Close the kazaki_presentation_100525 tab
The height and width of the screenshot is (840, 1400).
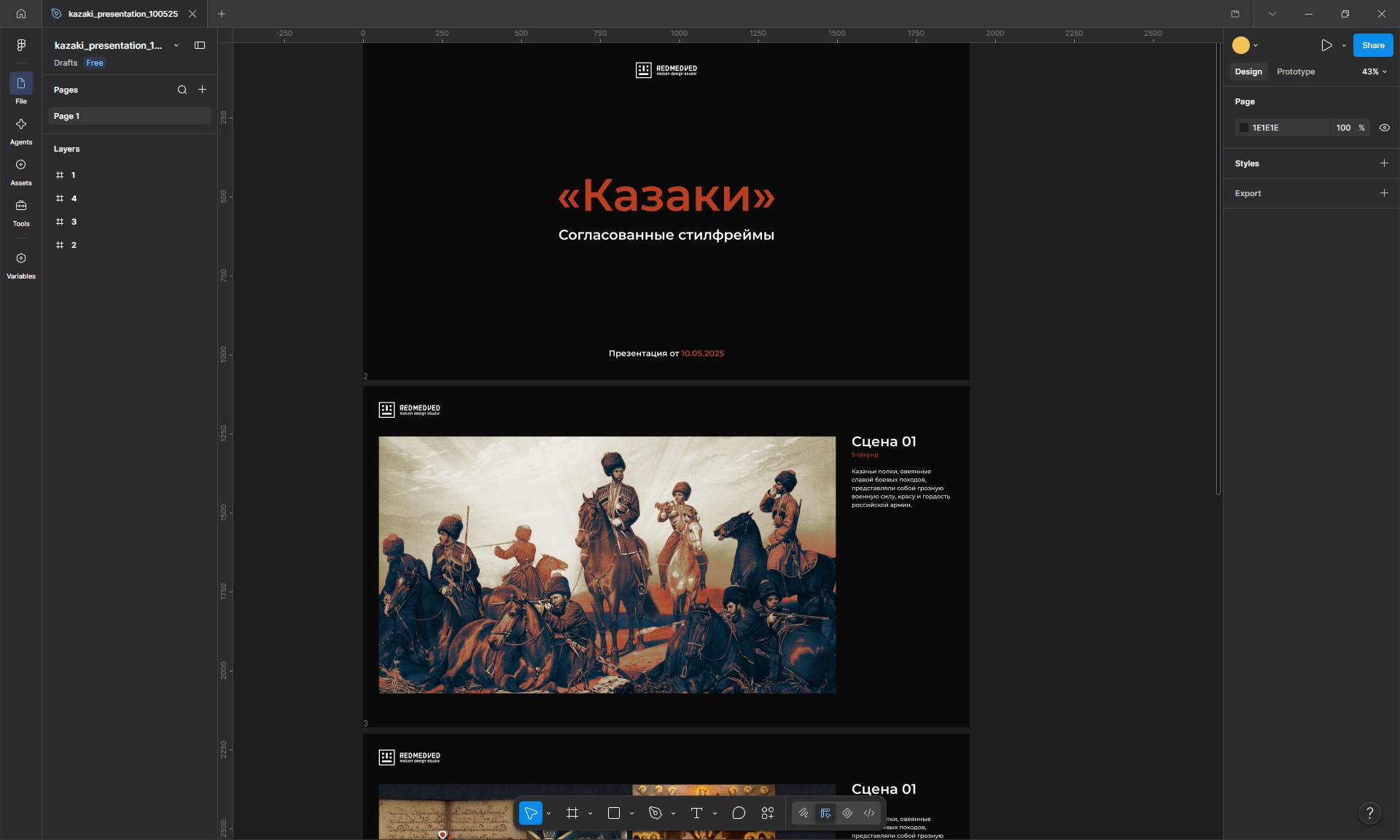pos(192,14)
